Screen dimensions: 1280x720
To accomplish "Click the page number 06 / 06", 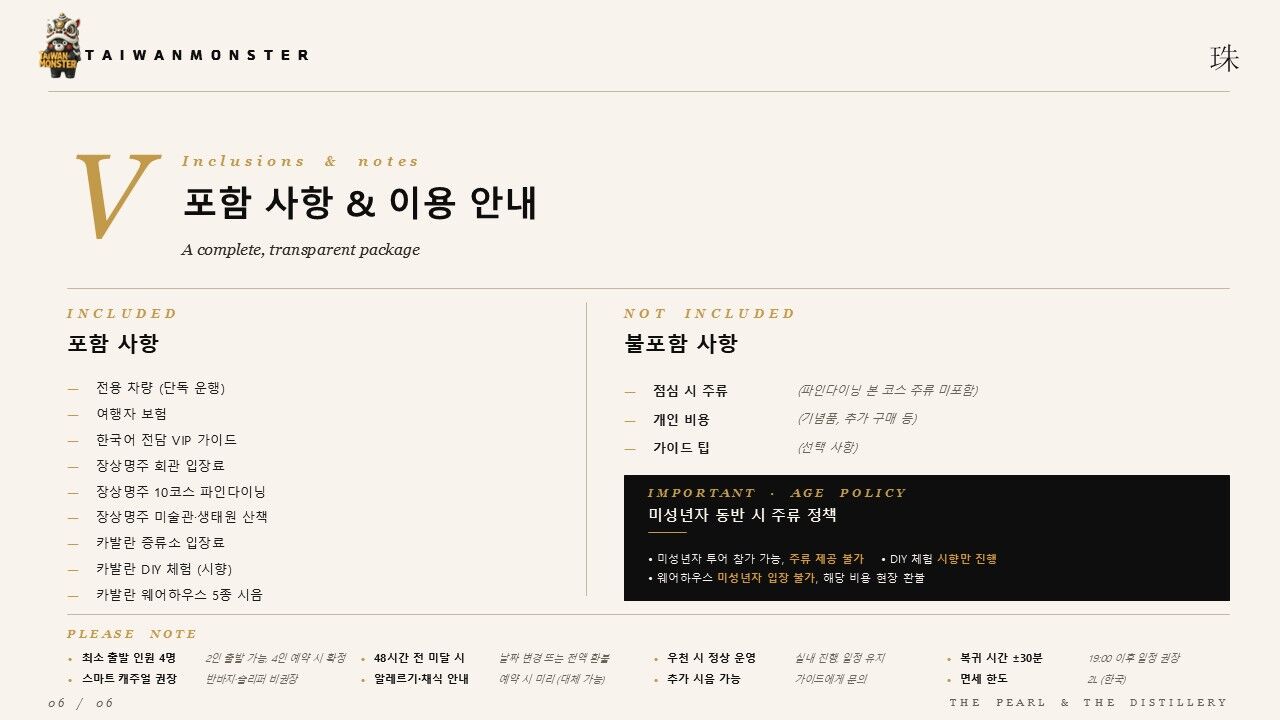I will (81, 703).
